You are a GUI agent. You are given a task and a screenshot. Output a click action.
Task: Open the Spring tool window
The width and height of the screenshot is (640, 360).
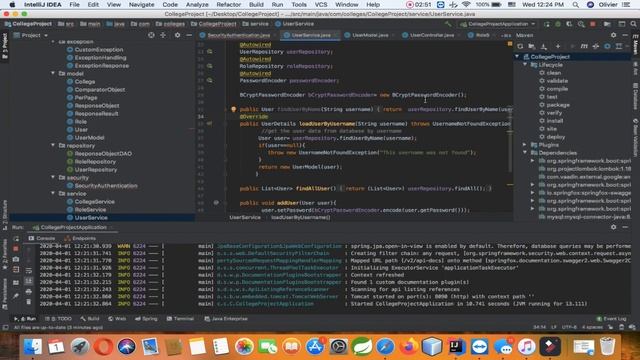pyautogui.click(x=146, y=319)
